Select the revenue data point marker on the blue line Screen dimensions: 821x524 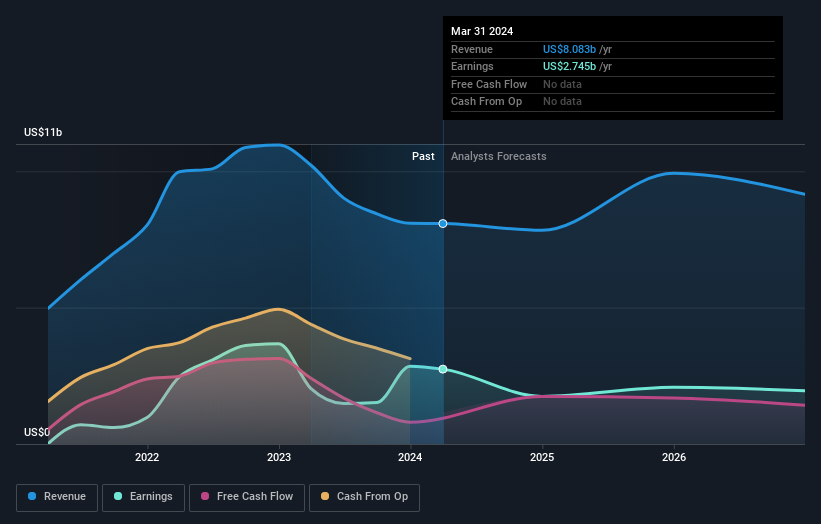point(443,224)
